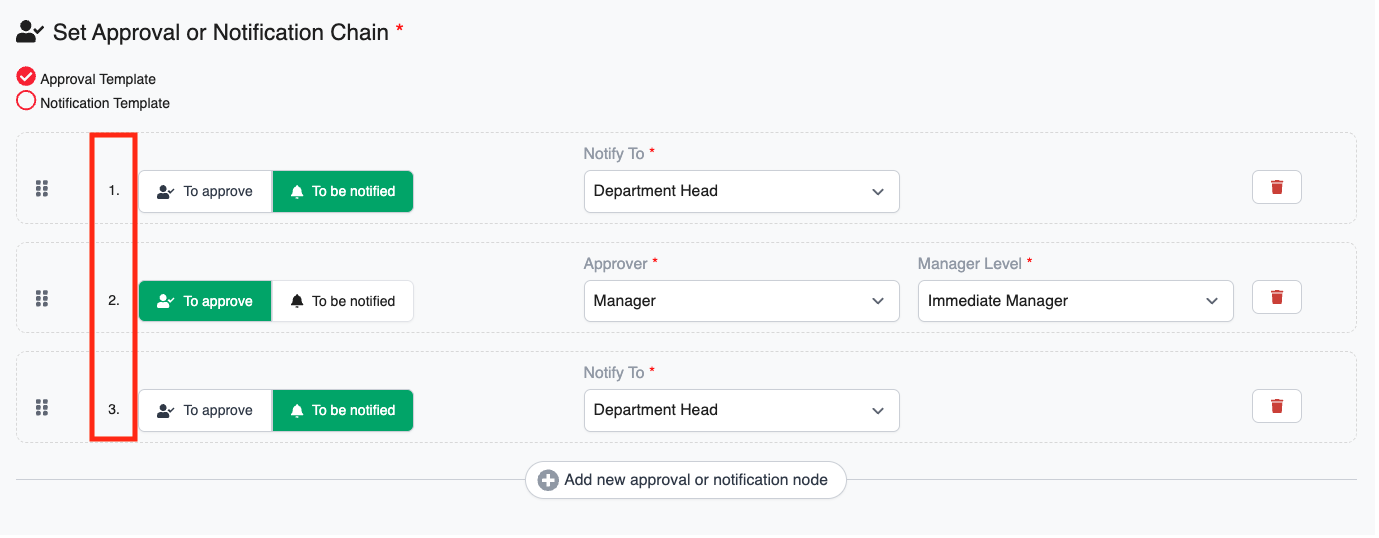Click "To approve" in row 2

[x=205, y=301]
